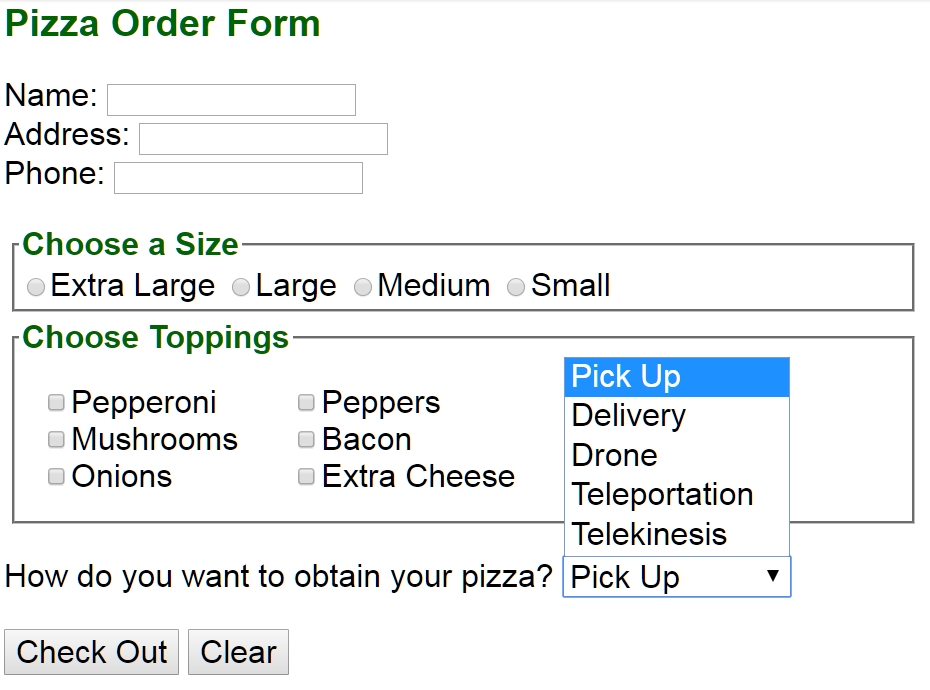Click into the Address input field
930x690 pixels.
tap(263, 139)
